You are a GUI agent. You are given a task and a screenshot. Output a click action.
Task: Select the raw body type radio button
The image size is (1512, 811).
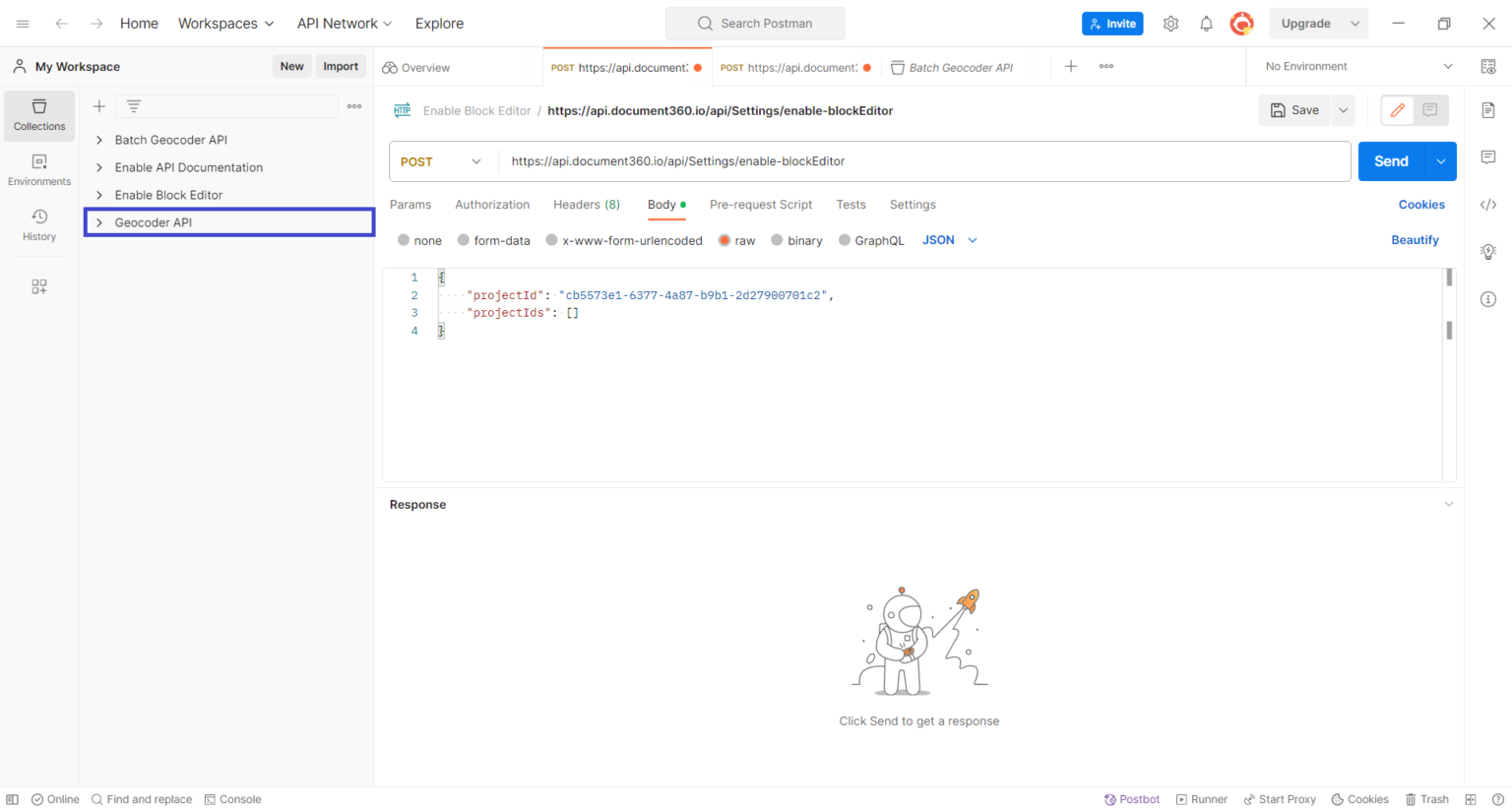click(x=725, y=239)
